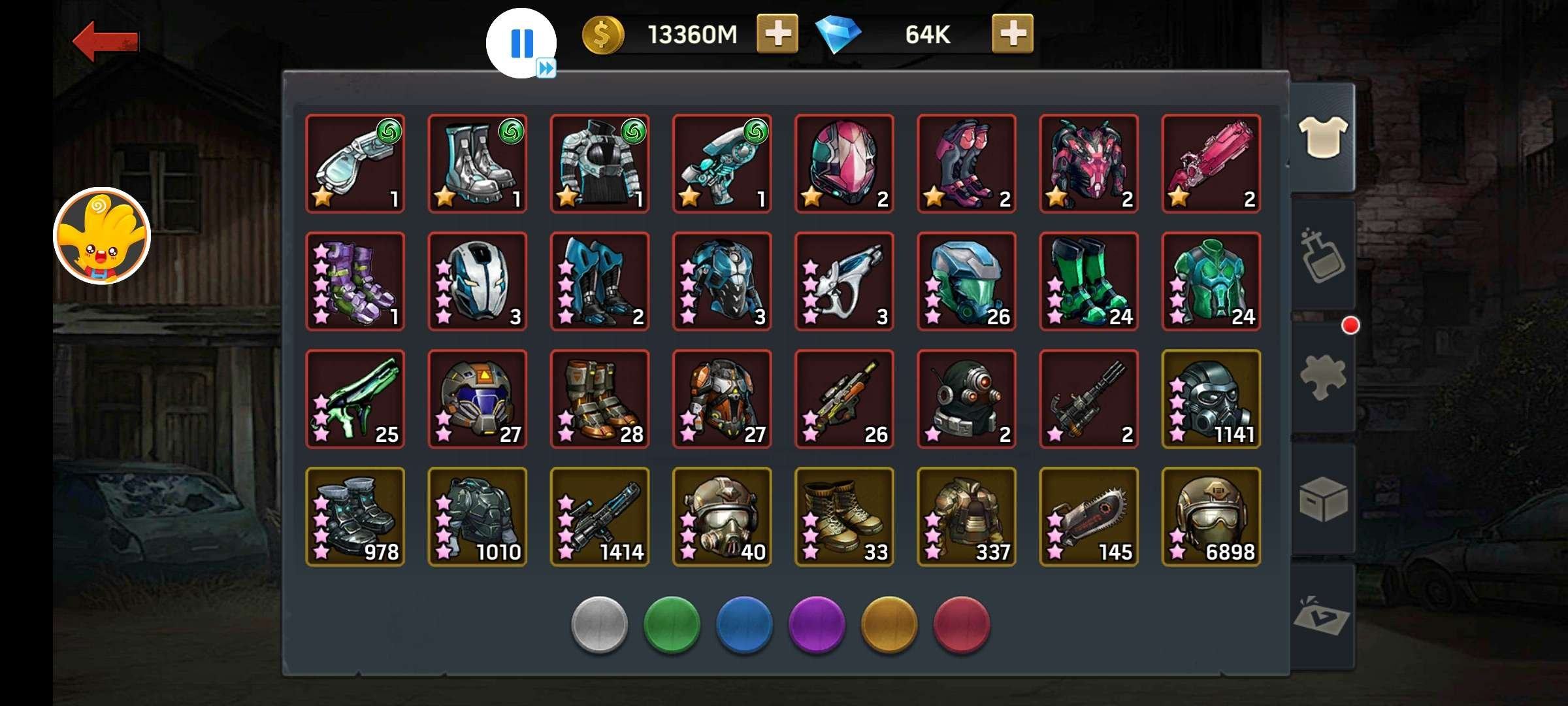Screen dimensions: 1568x706
Task: Tap the yellow chick mascot avatar
Action: 102,236
